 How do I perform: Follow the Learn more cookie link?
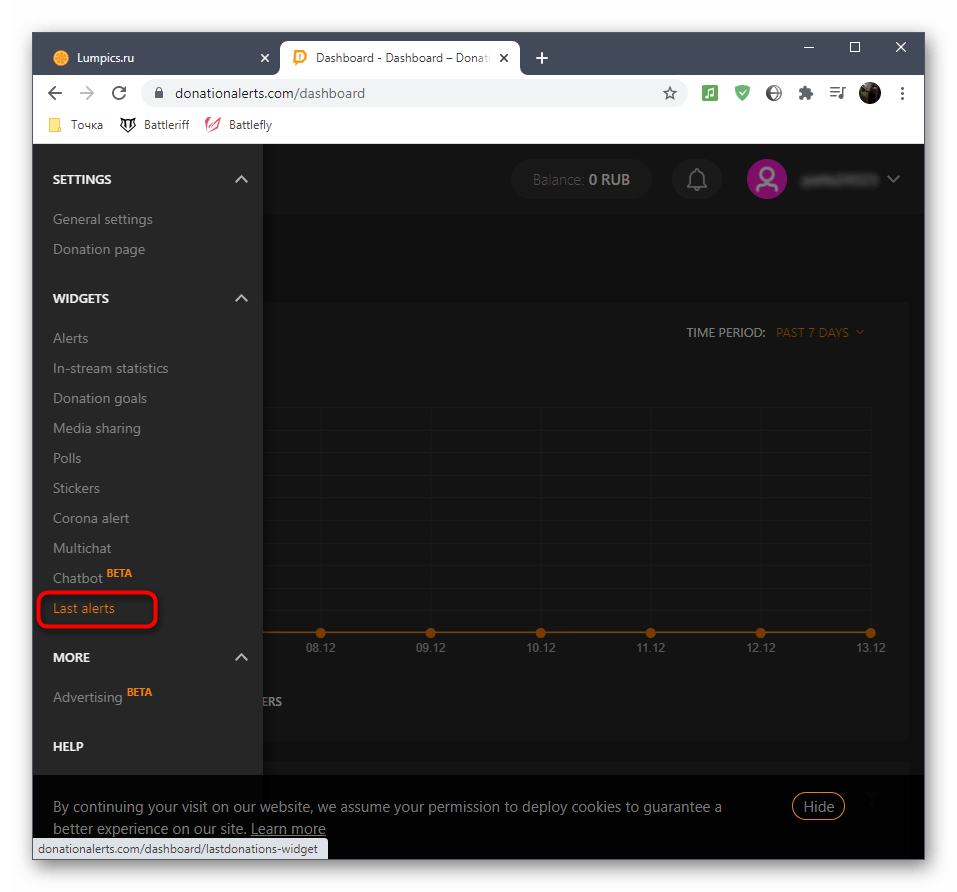(x=288, y=829)
